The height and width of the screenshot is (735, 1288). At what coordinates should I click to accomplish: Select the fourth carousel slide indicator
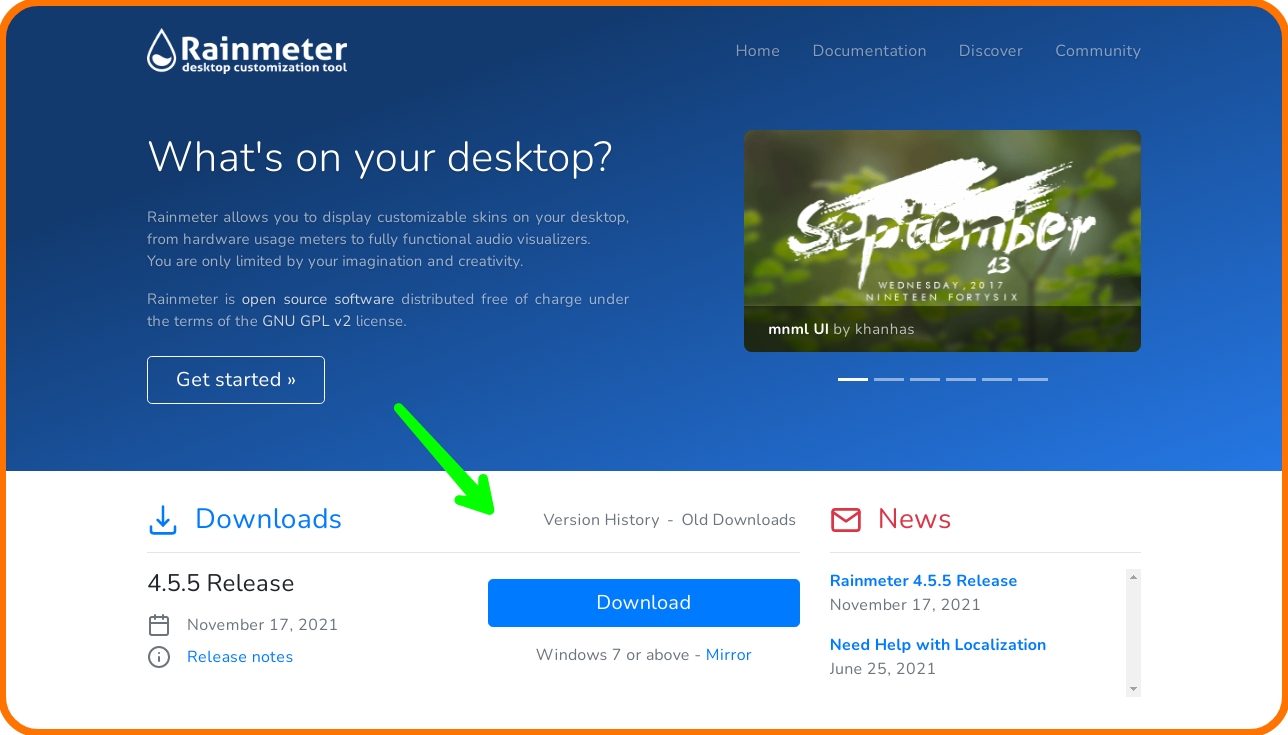pyautogui.click(x=961, y=379)
